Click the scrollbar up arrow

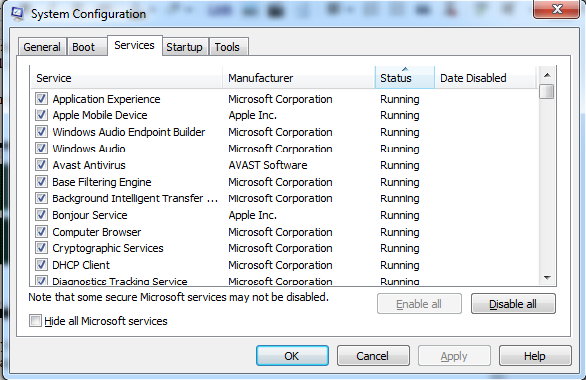pos(547,75)
